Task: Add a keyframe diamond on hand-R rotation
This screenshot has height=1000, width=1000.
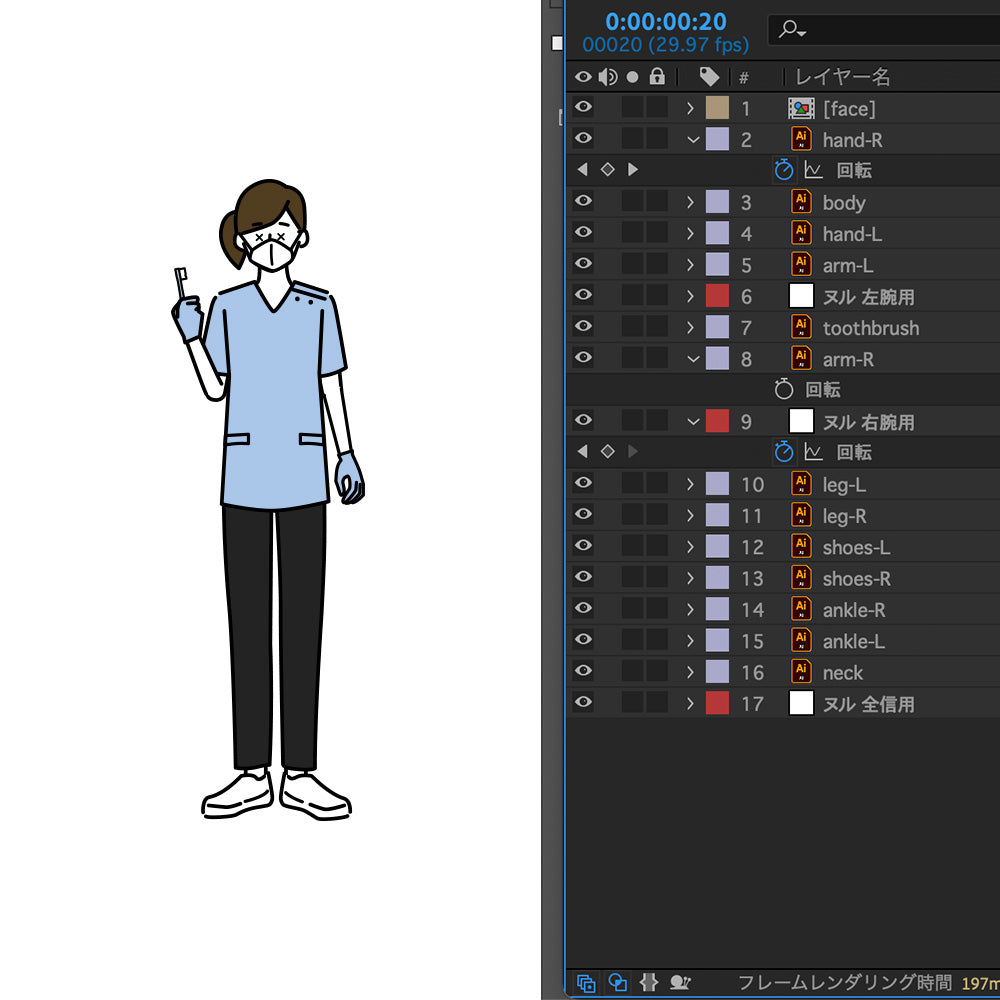Action: coord(607,170)
